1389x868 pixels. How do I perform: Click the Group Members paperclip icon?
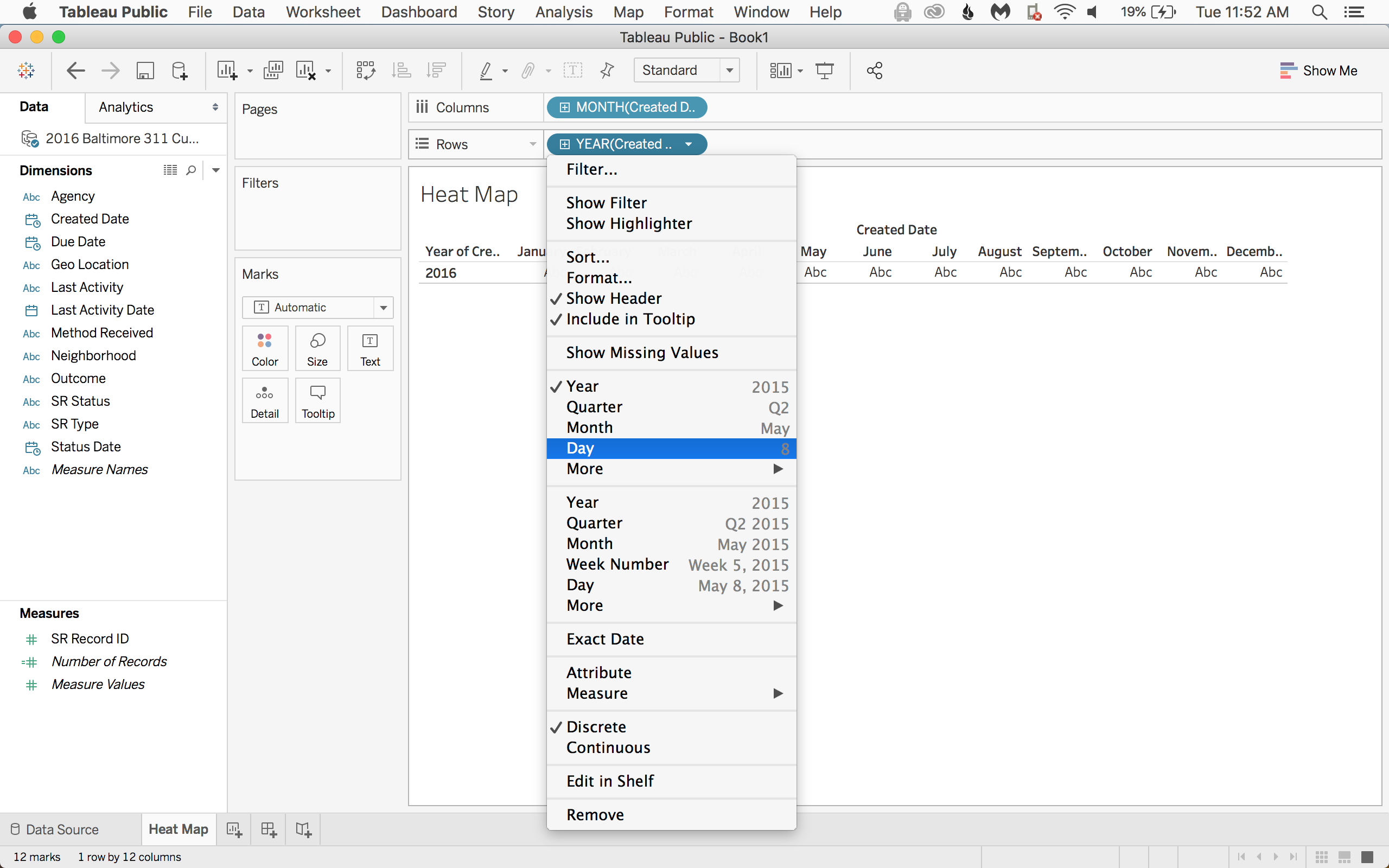[528, 71]
